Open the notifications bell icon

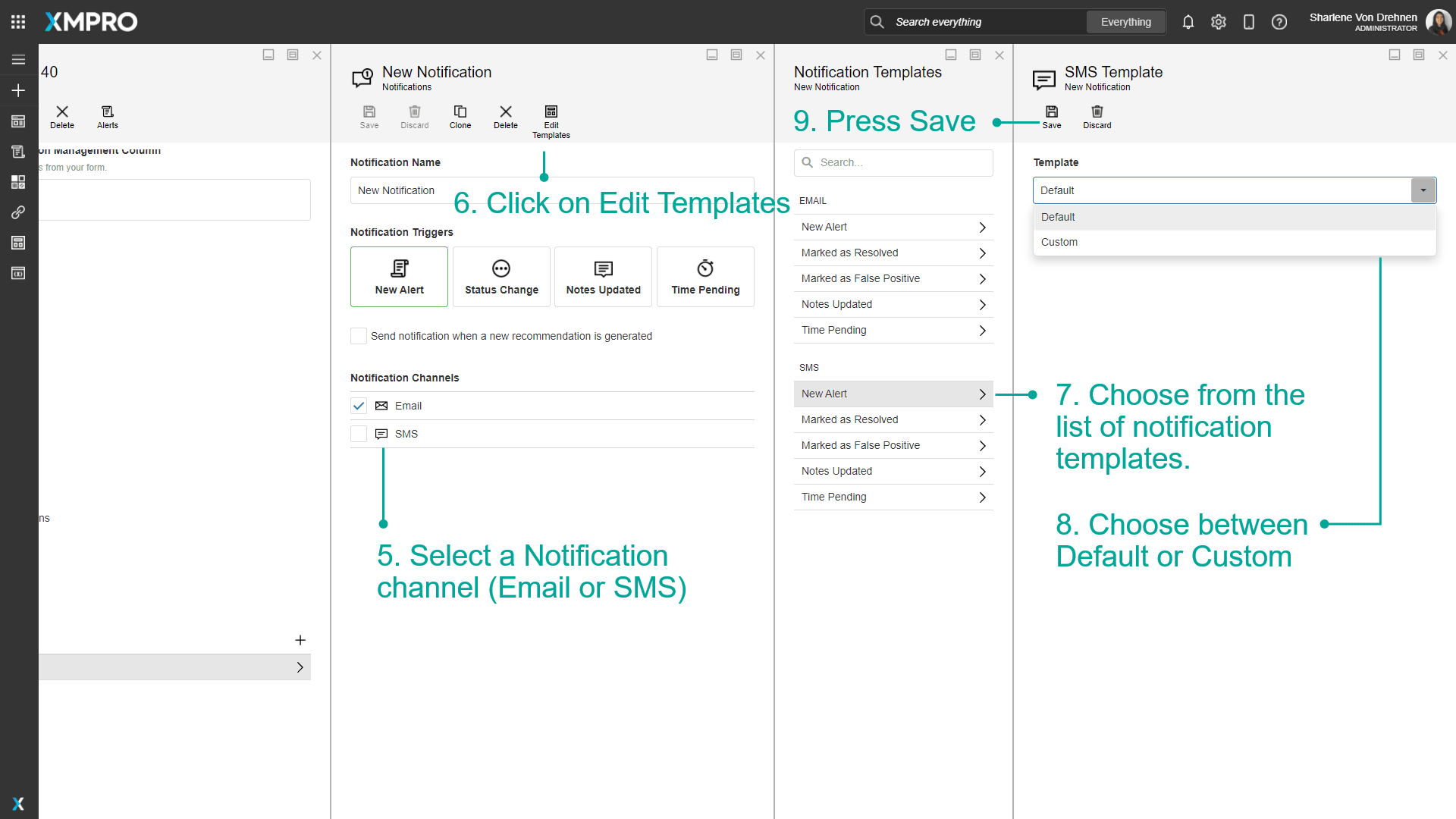pos(1188,22)
